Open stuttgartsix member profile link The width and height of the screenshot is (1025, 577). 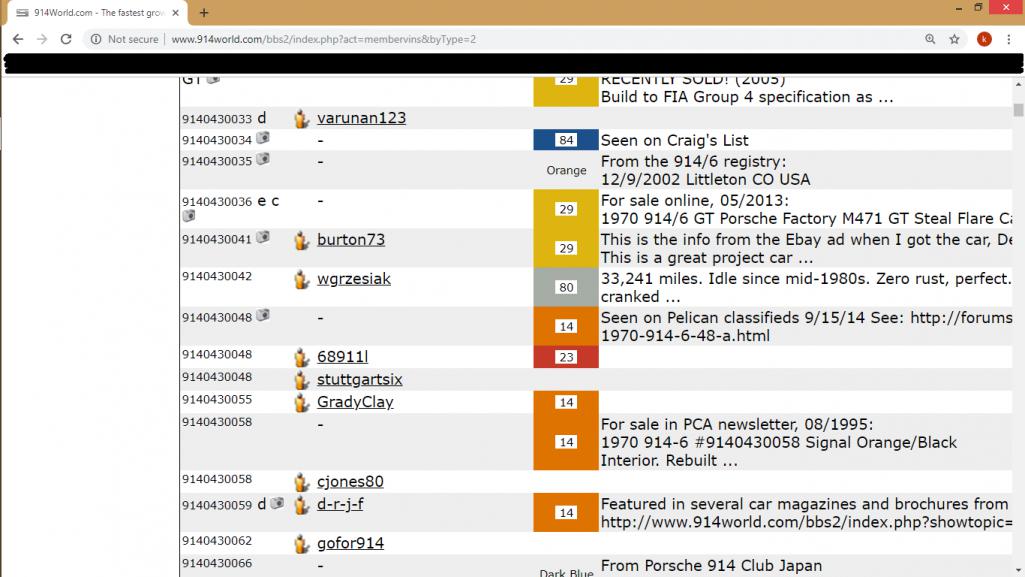(360, 379)
